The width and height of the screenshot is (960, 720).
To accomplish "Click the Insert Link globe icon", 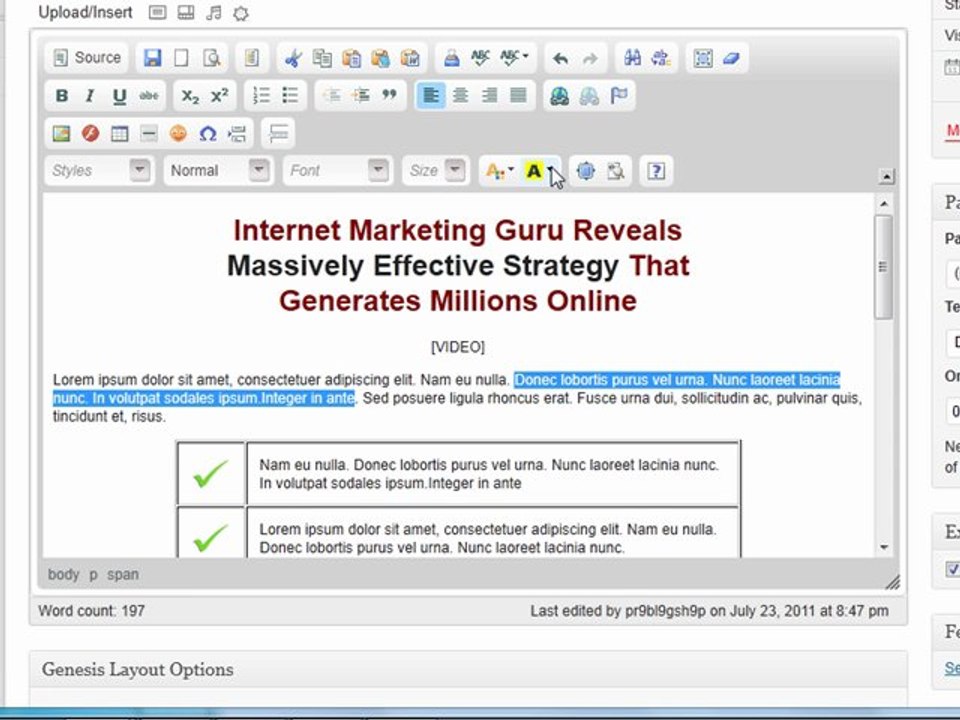I will (x=560, y=96).
